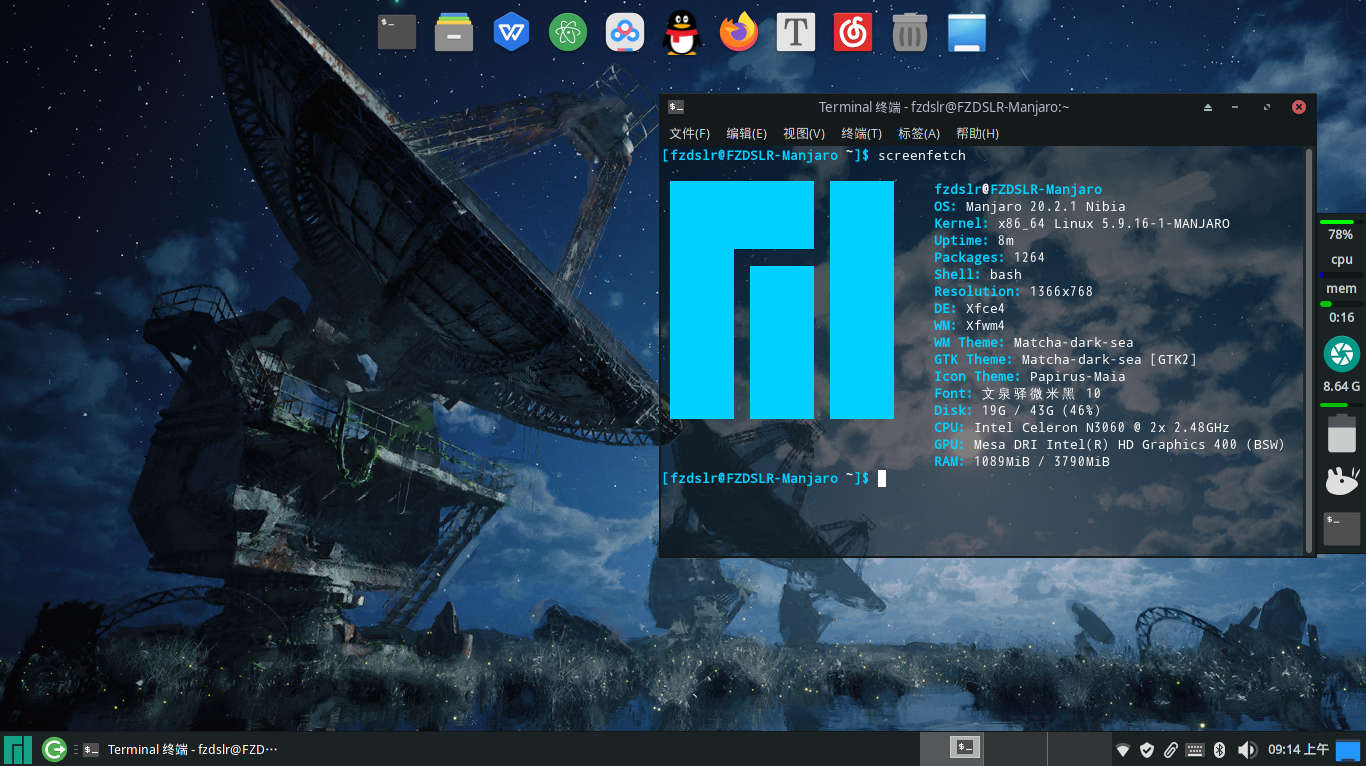Open the Manjaro application menu
The height and width of the screenshot is (766, 1366).
point(18,749)
